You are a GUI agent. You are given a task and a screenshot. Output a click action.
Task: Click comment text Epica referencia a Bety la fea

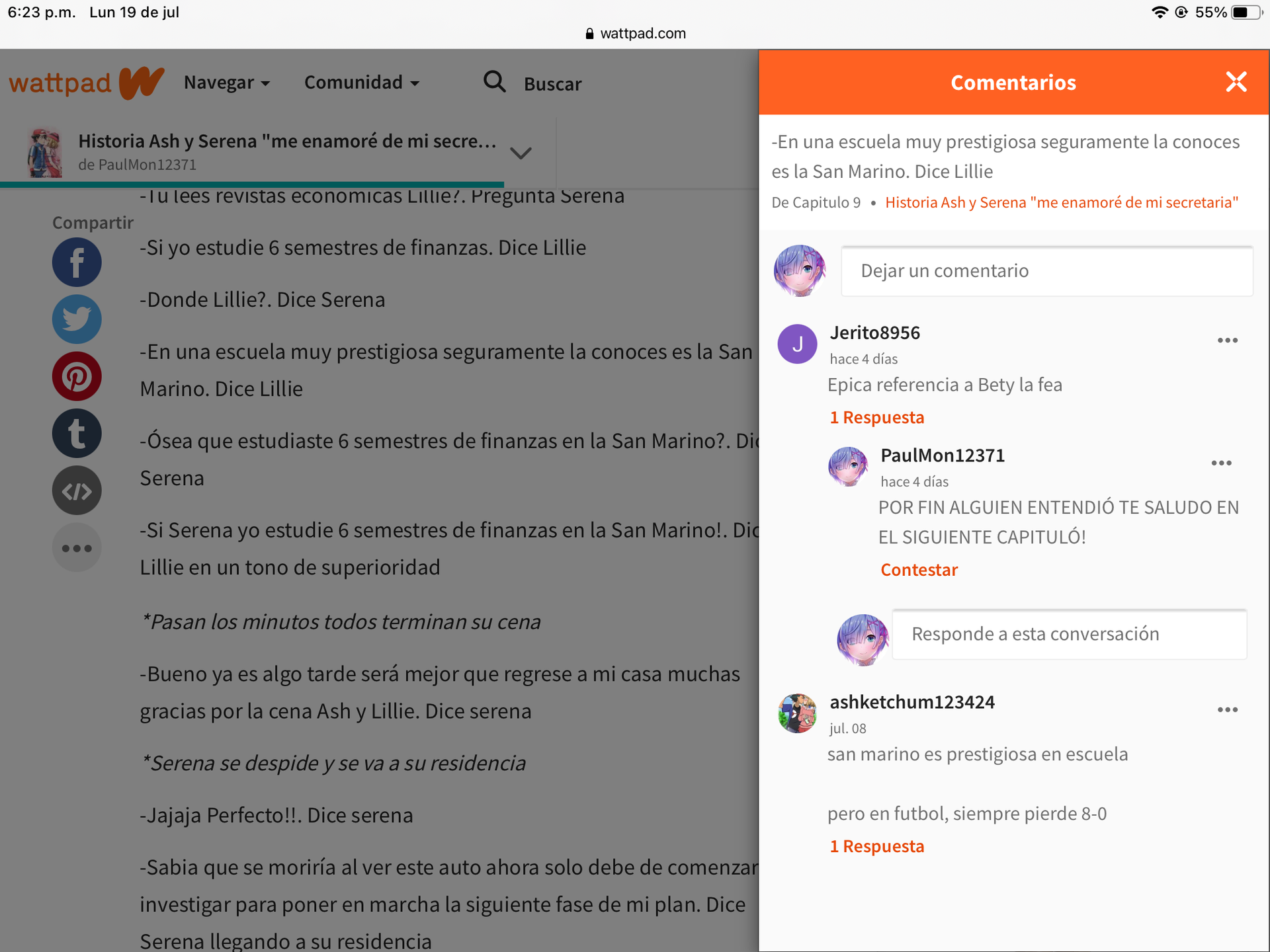click(945, 385)
